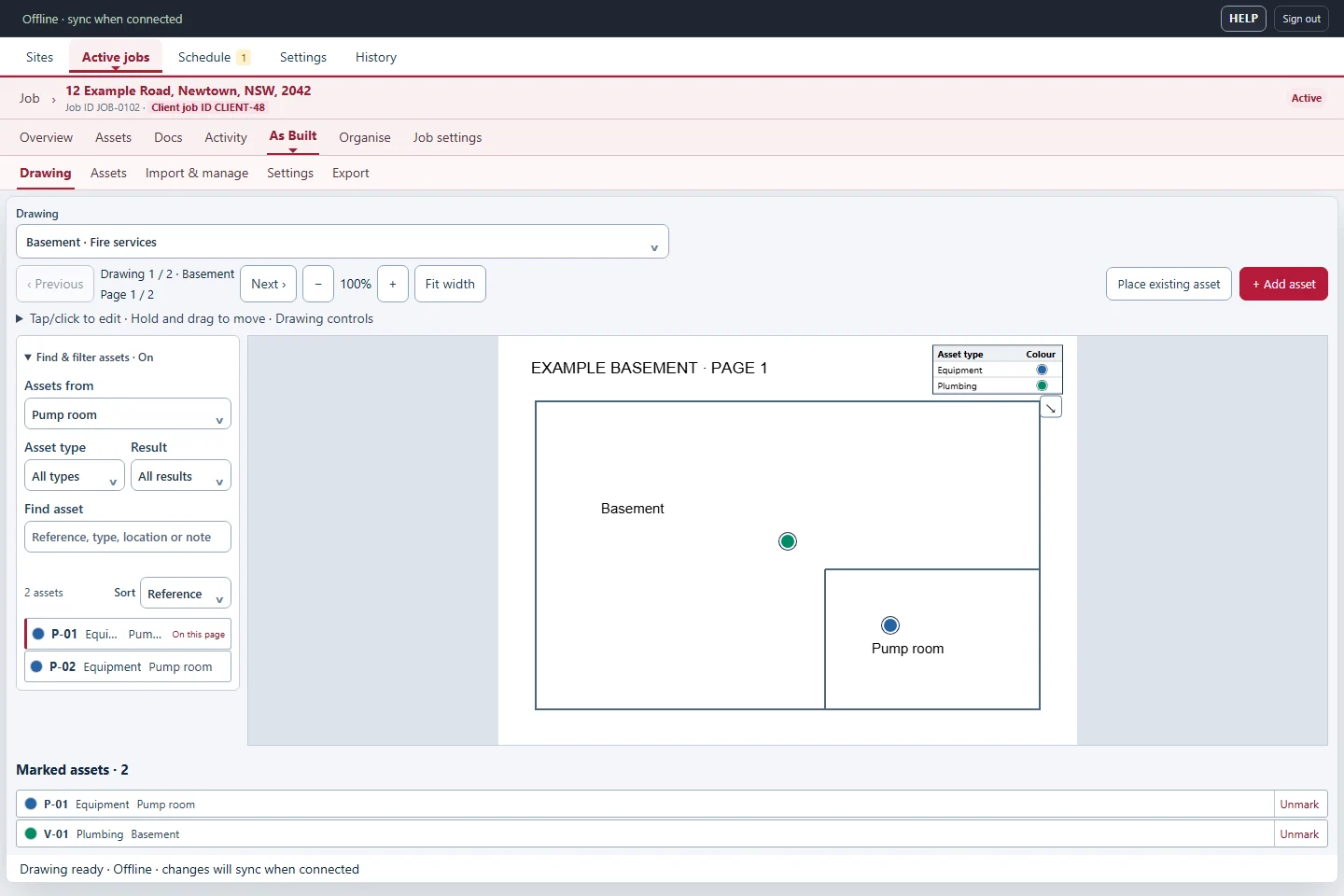Go to the History tab
The width and height of the screenshot is (1344, 896).
(376, 57)
